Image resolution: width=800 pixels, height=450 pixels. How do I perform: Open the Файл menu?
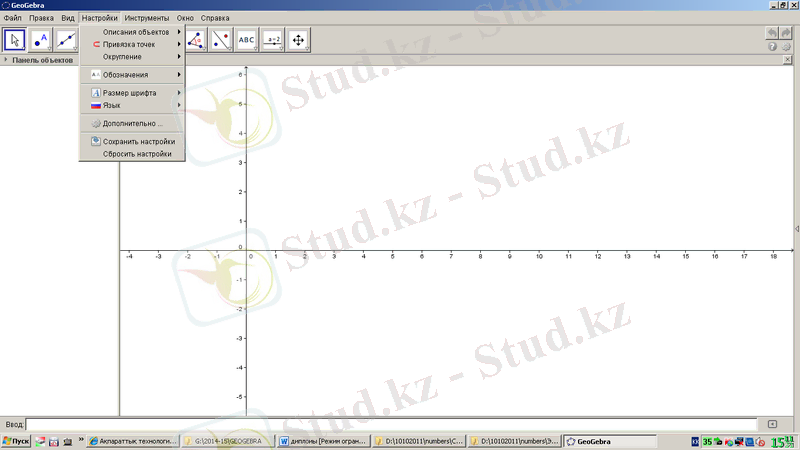(x=13, y=18)
